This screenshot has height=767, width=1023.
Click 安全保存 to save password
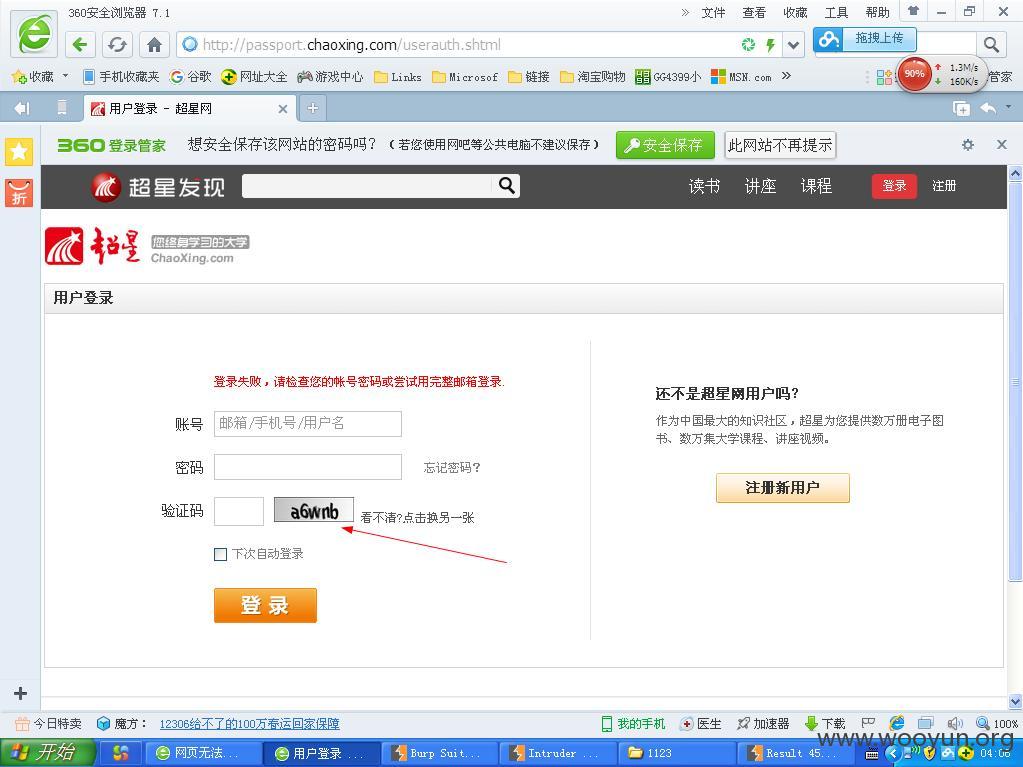click(665, 145)
